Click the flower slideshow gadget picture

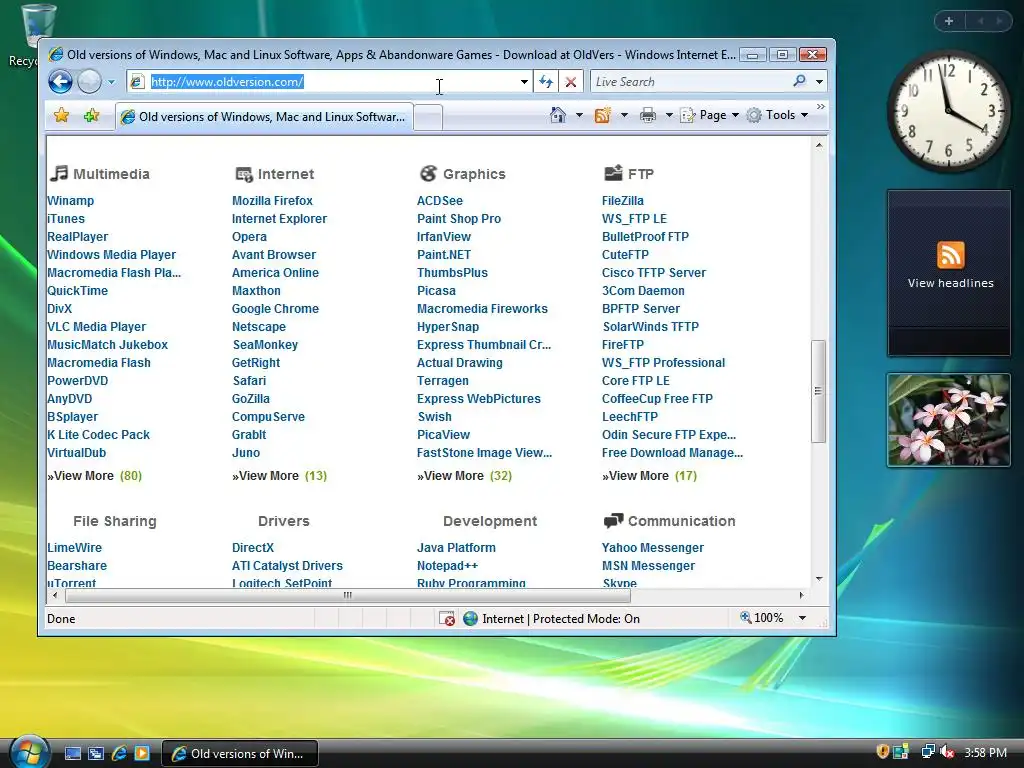[949, 421]
